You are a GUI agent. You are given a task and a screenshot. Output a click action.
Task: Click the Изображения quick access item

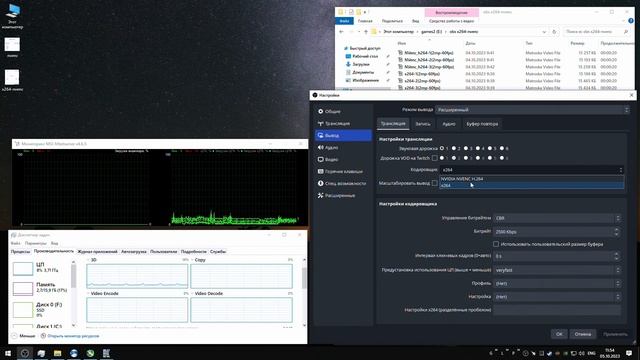365,80
